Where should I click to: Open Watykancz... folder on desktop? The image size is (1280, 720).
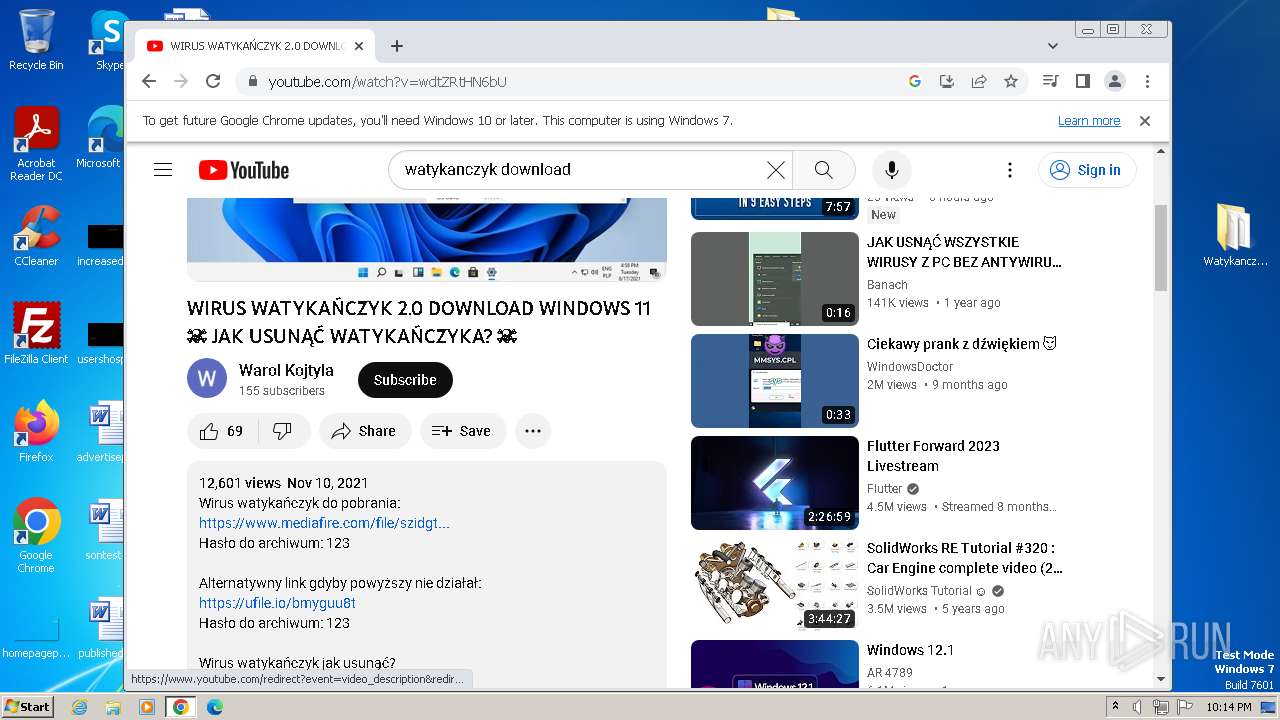click(1234, 236)
